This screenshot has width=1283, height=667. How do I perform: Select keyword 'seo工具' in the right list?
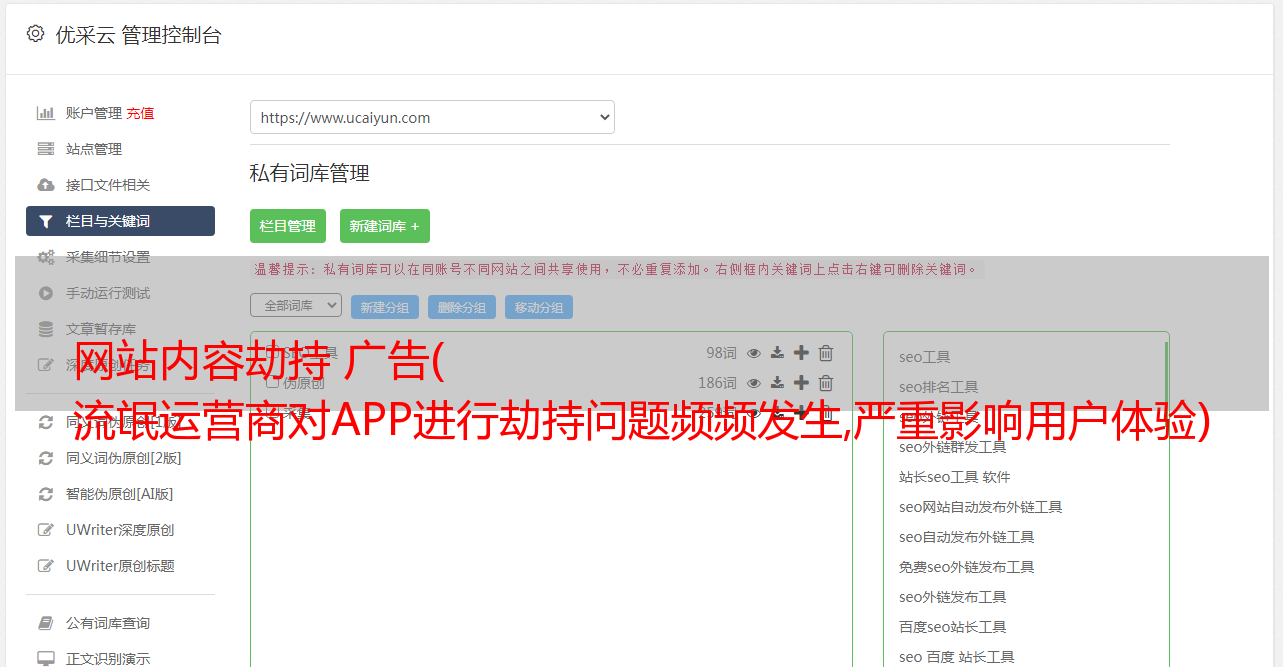tap(925, 357)
